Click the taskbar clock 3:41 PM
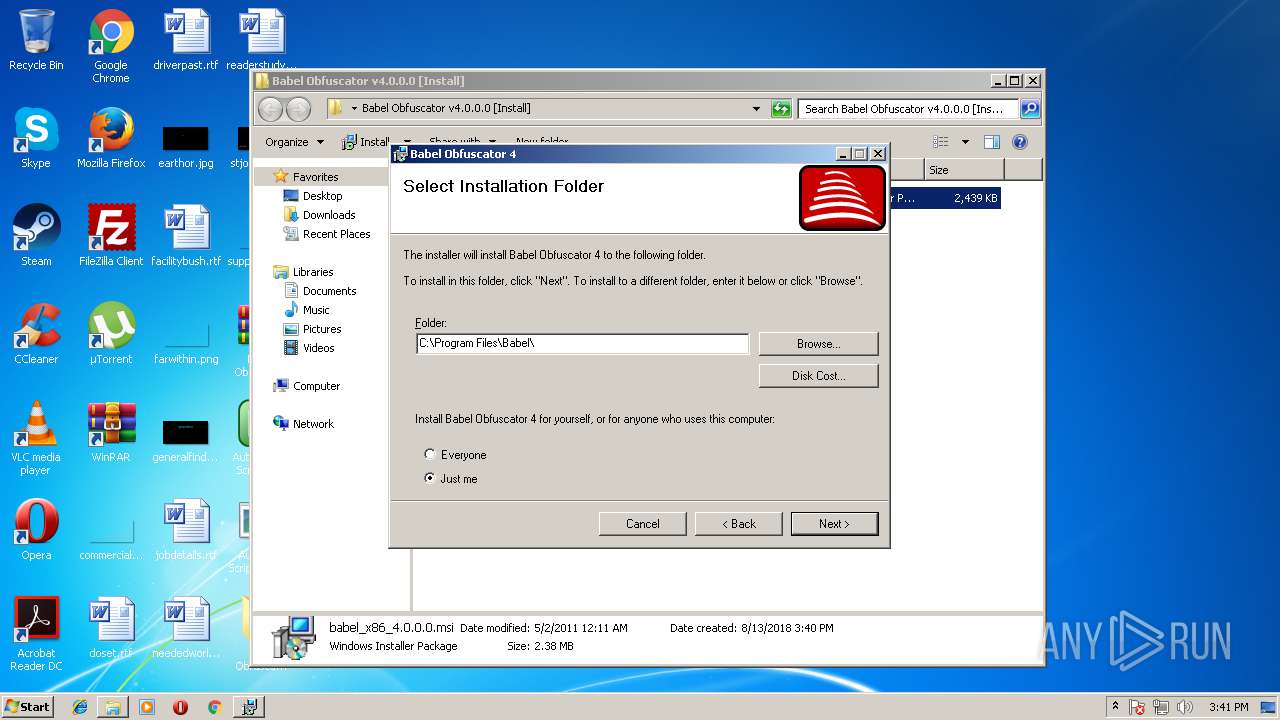1280x720 pixels. [x=1228, y=707]
